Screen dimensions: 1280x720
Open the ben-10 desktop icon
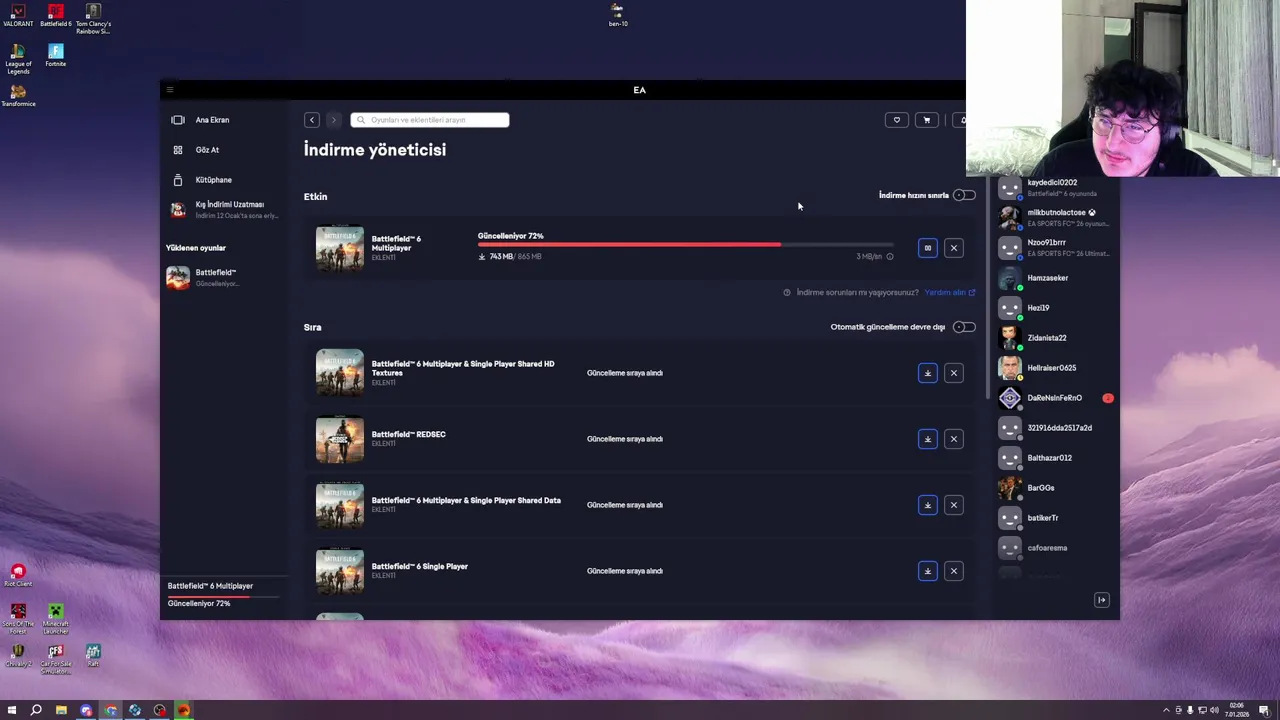point(618,15)
